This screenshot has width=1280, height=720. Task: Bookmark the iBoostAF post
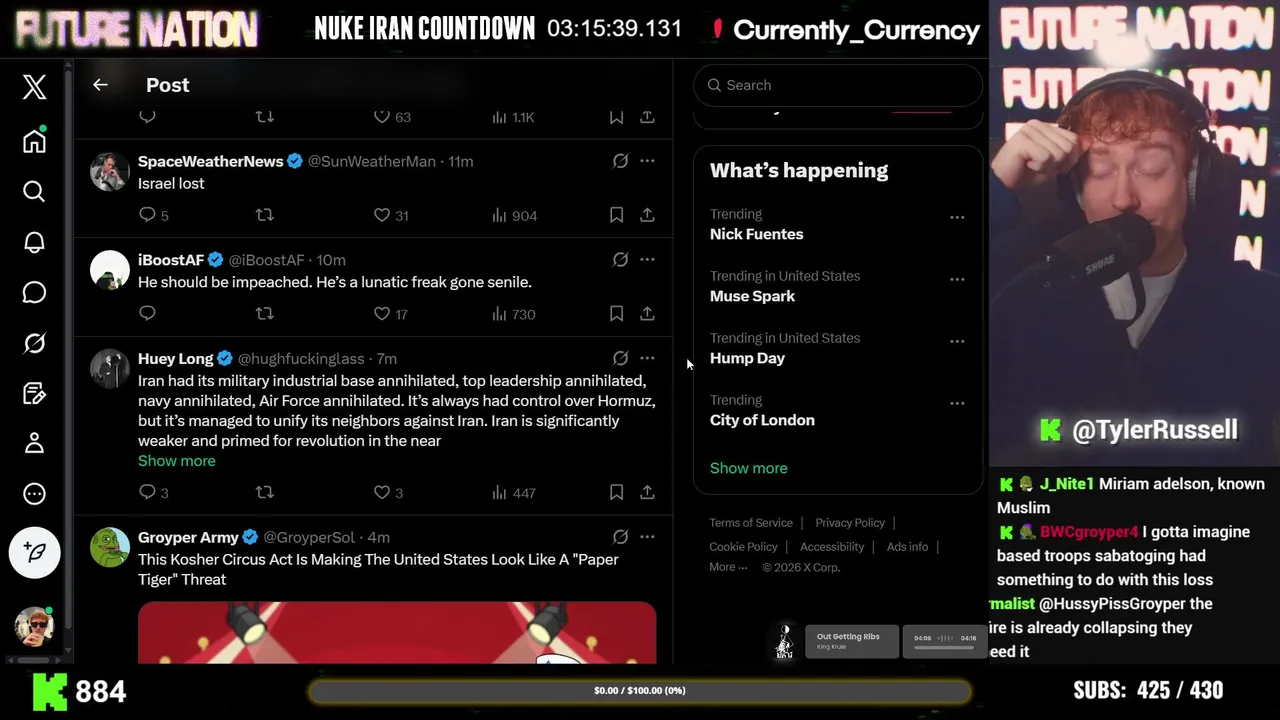click(616, 314)
